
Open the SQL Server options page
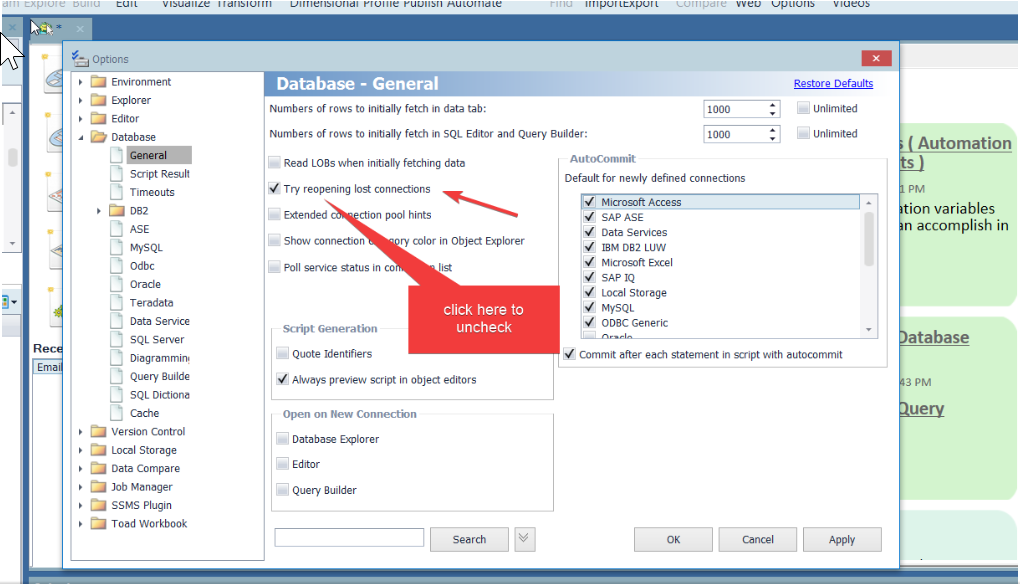(x=157, y=340)
